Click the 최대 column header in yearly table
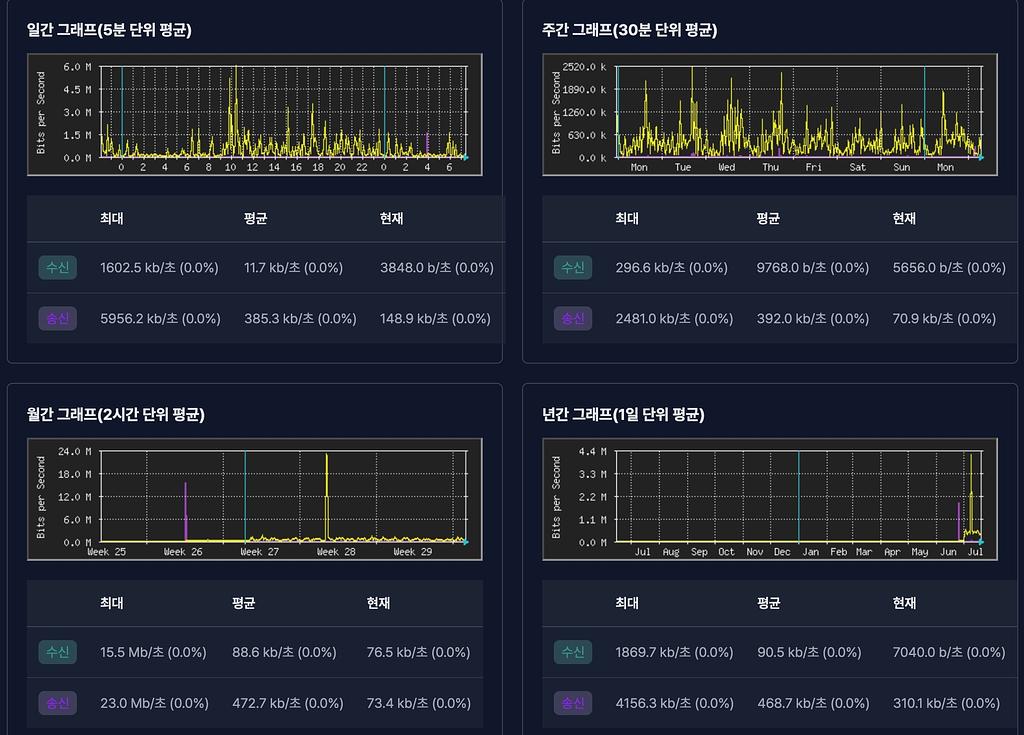Viewport: 1024px width, 735px height. click(x=627, y=603)
